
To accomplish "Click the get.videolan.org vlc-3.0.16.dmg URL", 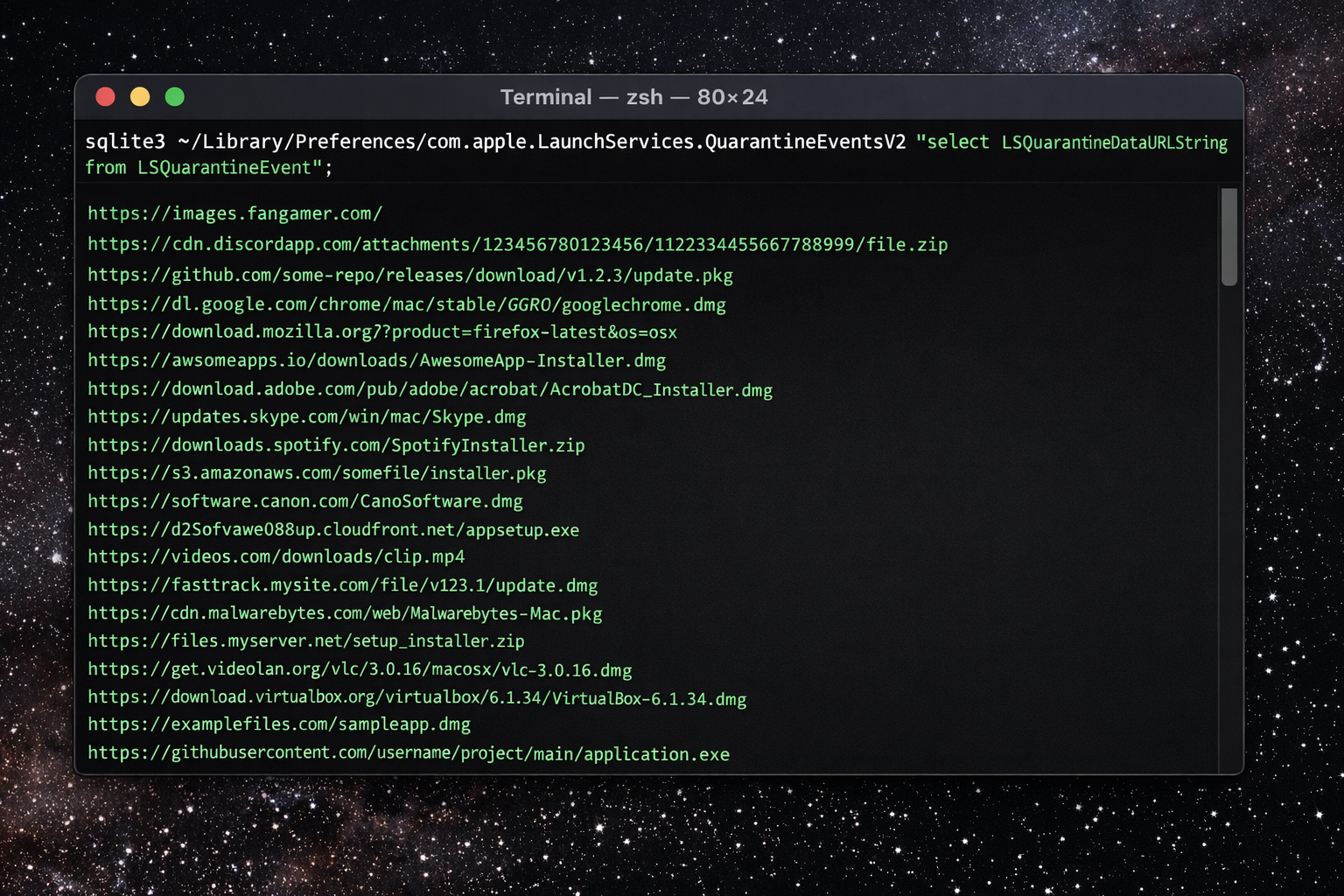I will [x=360, y=670].
